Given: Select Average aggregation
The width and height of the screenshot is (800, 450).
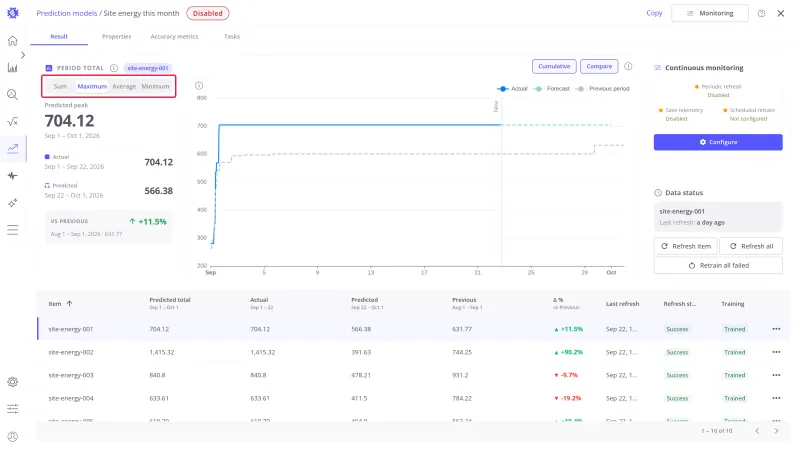Looking at the screenshot, I should (x=124, y=86).
